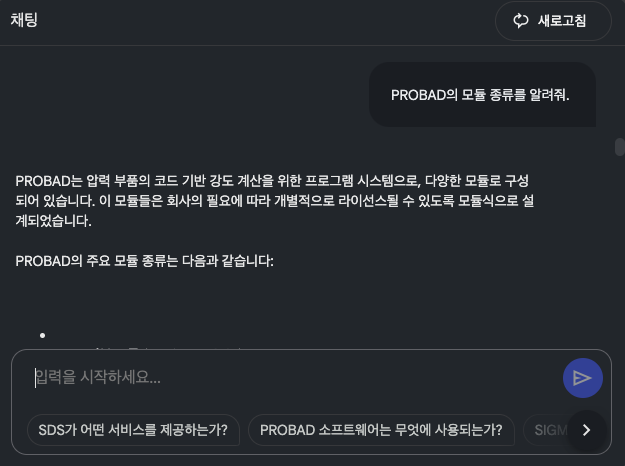
Task: Click the partially visible SIGM suggestion chip
Action: pyautogui.click(x=548, y=430)
